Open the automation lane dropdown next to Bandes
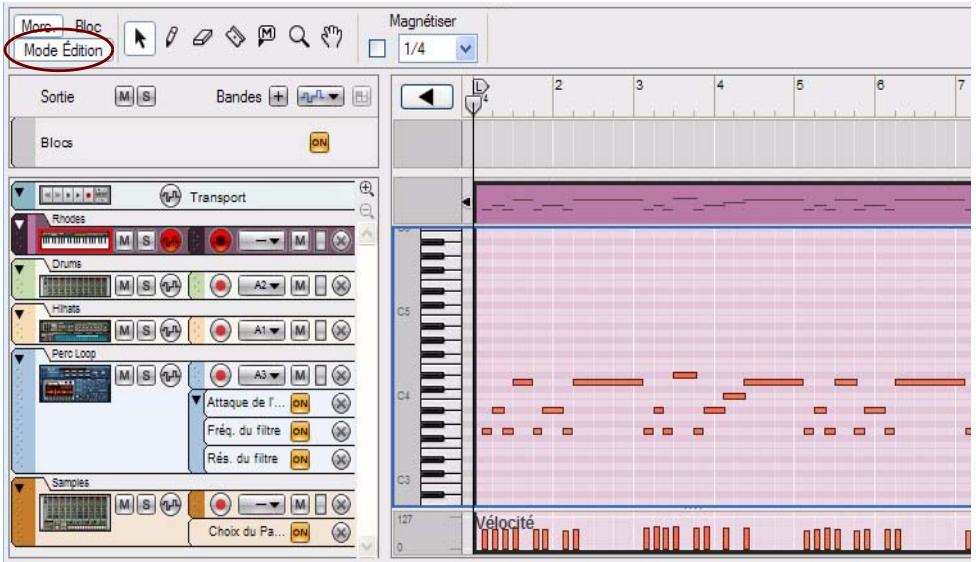Image resolution: width=976 pixels, height=562 pixels. (x=320, y=96)
